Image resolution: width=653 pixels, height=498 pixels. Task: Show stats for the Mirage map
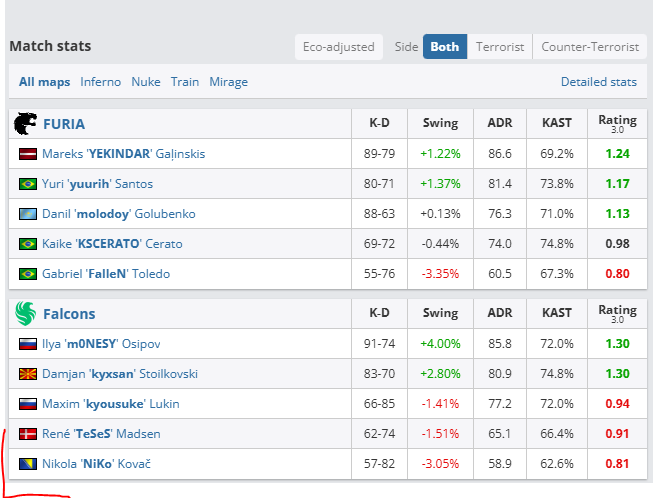[228, 82]
